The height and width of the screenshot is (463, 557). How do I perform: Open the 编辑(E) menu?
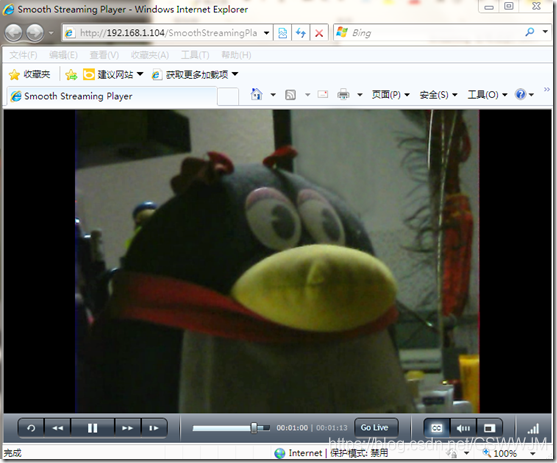(x=63, y=55)
